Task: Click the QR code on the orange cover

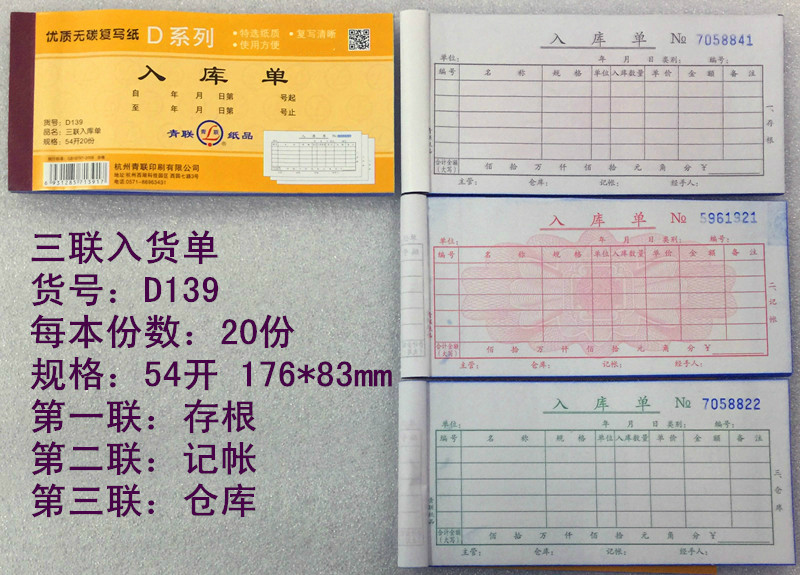Action: click(x=359, y=39)
